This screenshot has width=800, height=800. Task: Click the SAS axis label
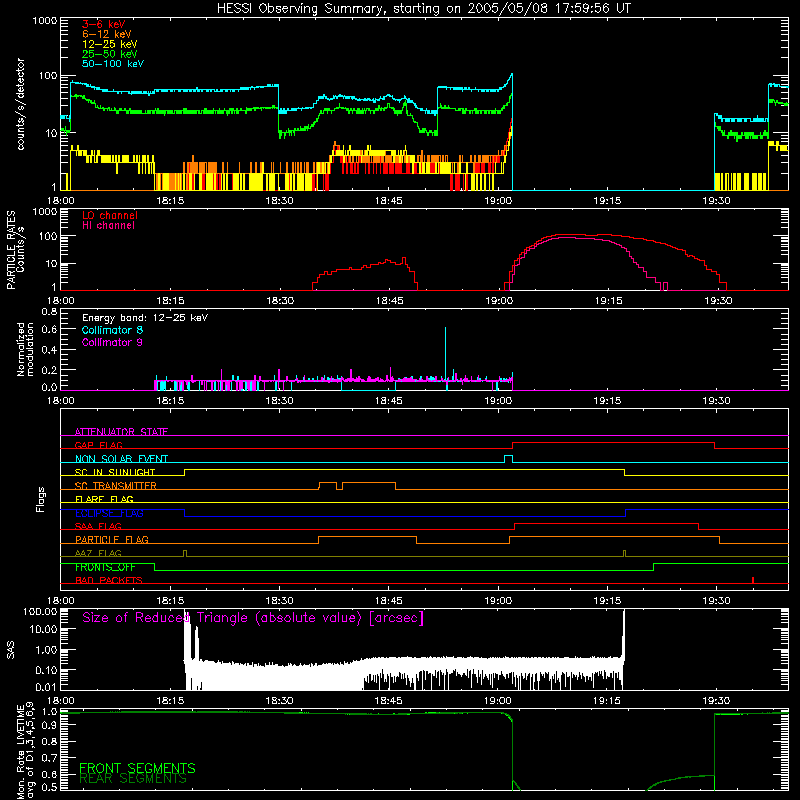[x=11, y=650]
